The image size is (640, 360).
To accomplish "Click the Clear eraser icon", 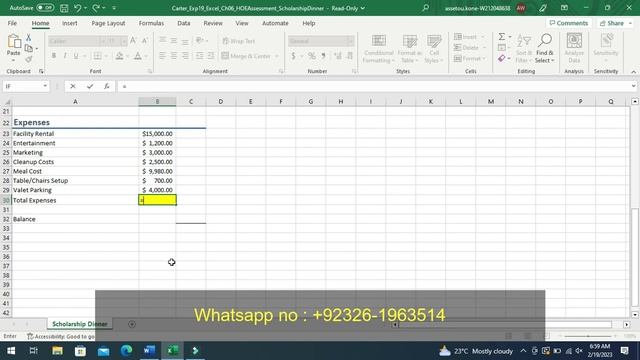I will [502, 59].
